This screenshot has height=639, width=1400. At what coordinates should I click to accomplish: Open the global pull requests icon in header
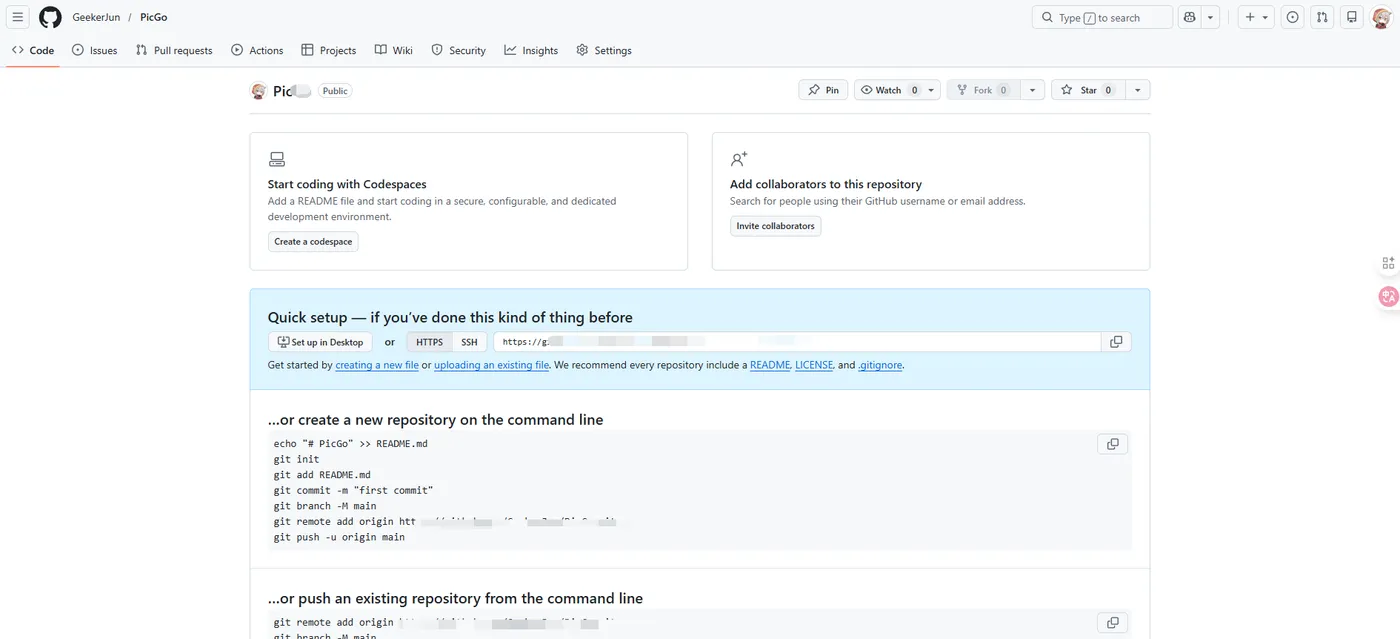pyautogui.click(x=1322, y=18)
